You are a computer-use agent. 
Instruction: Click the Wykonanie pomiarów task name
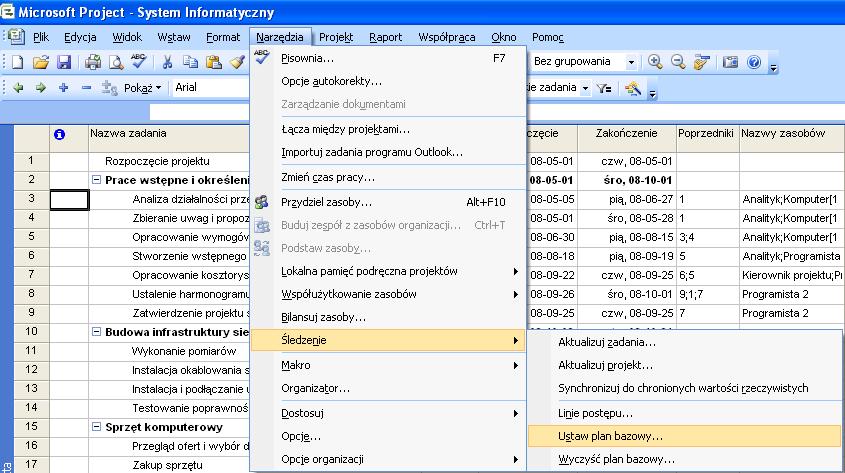click(x=184, y=351)
